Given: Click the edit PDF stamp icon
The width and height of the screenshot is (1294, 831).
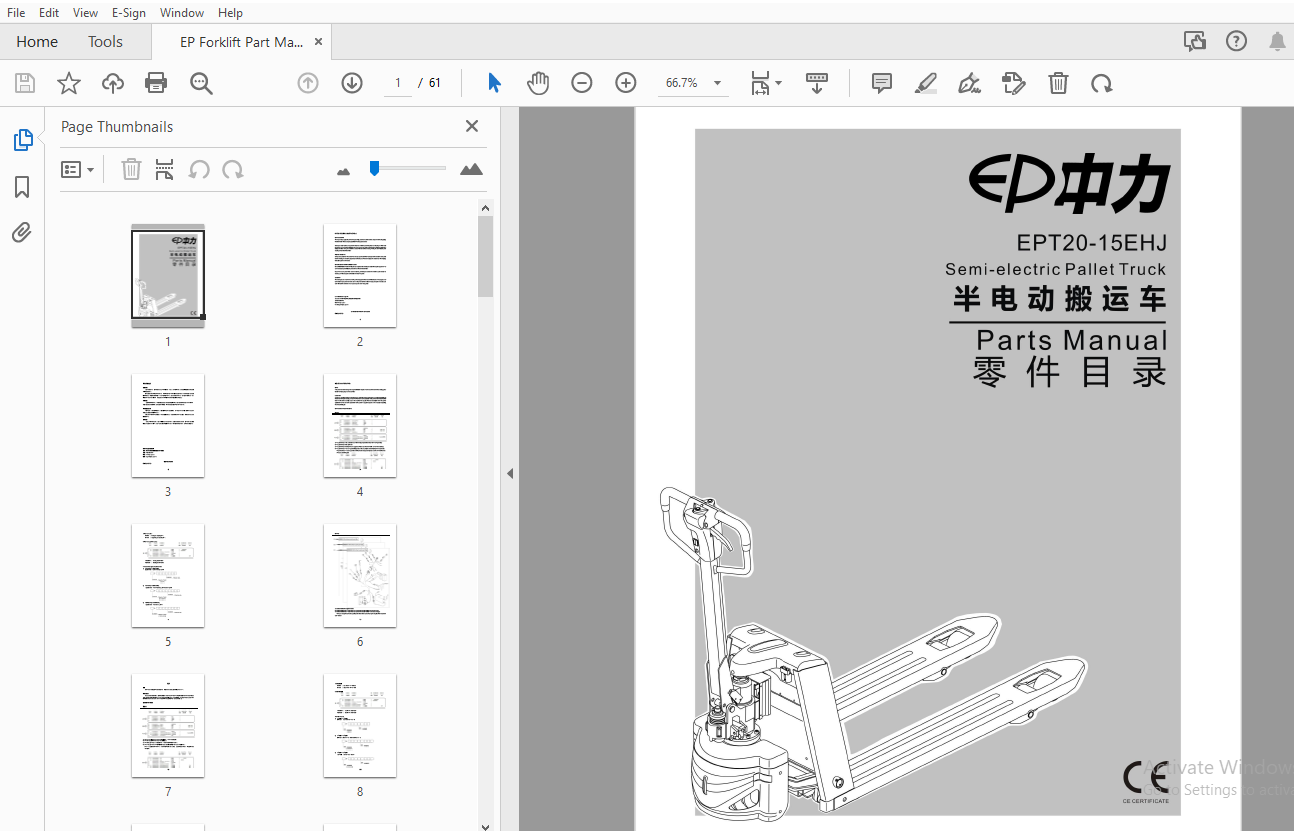Looking at the screenshot, I should pos(1014,83).
